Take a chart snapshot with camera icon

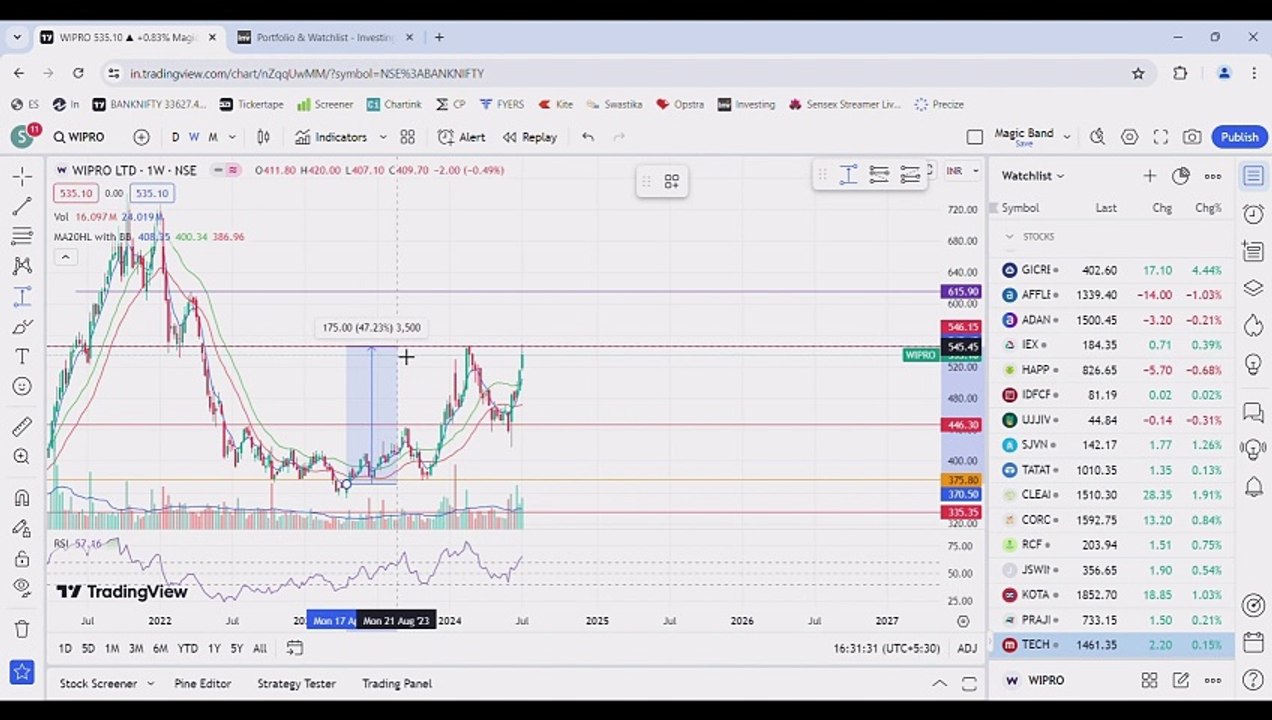click(1191, 137)
